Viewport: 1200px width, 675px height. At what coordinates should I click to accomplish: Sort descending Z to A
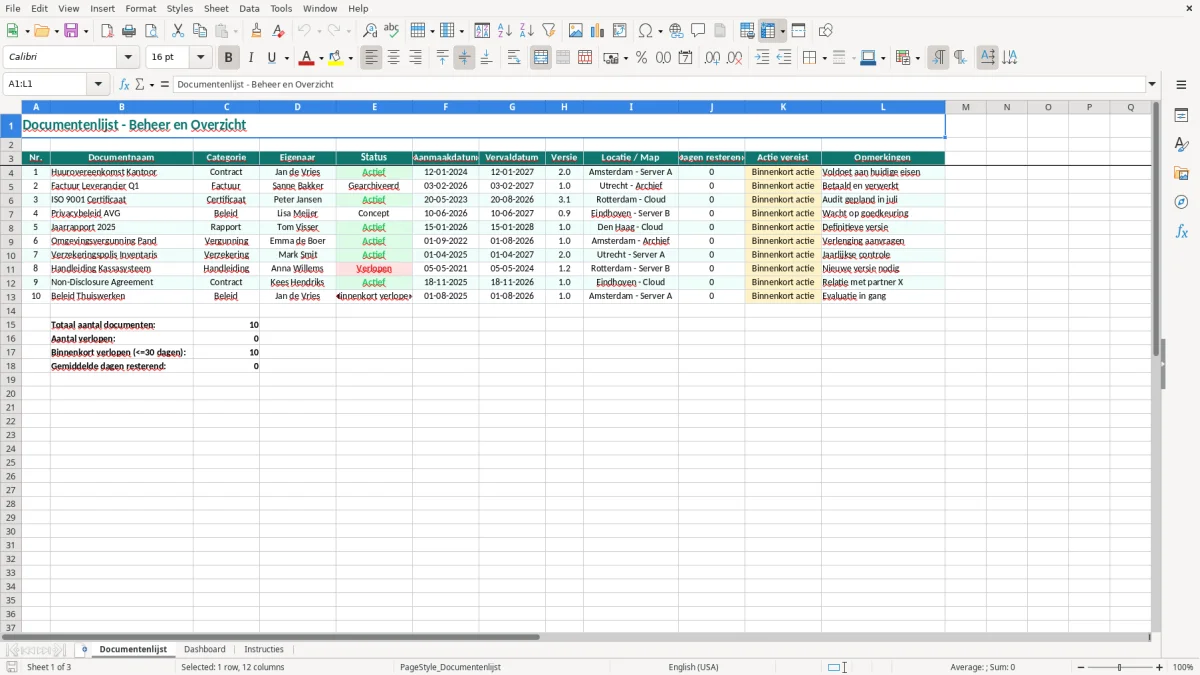coord(527,31)
